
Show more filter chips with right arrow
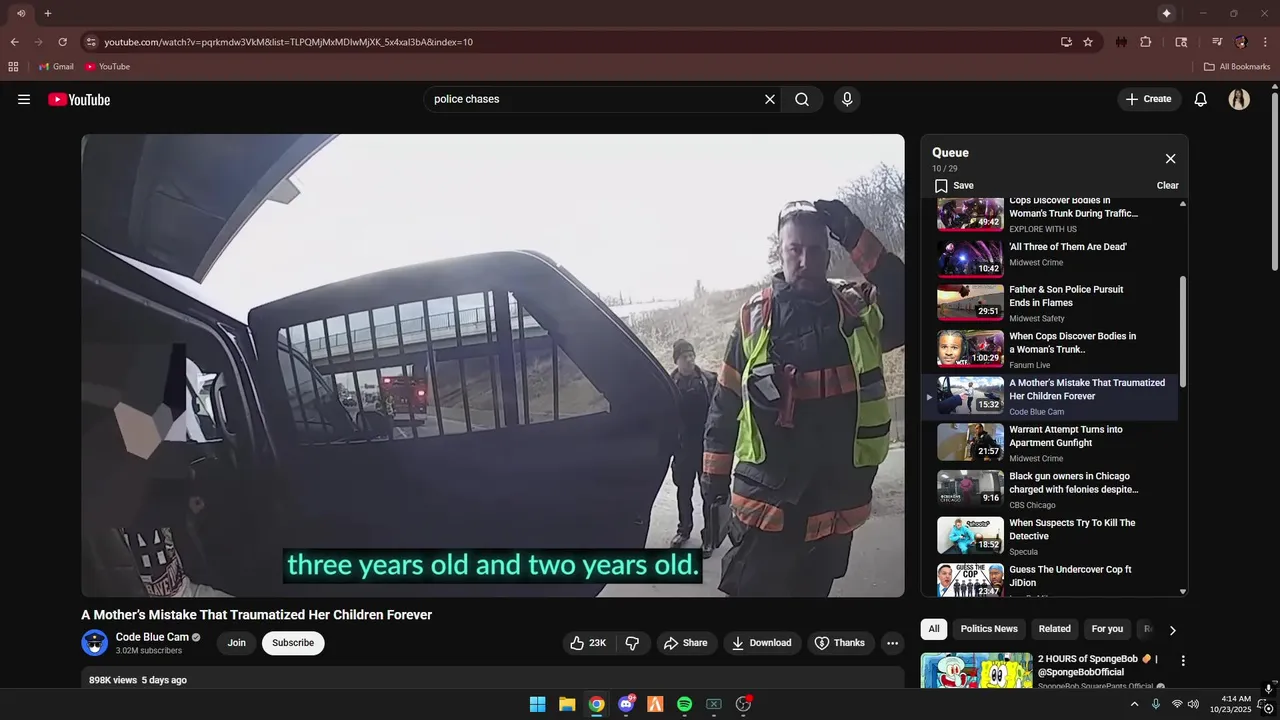pyautogui.click(x=1173, y=630)
